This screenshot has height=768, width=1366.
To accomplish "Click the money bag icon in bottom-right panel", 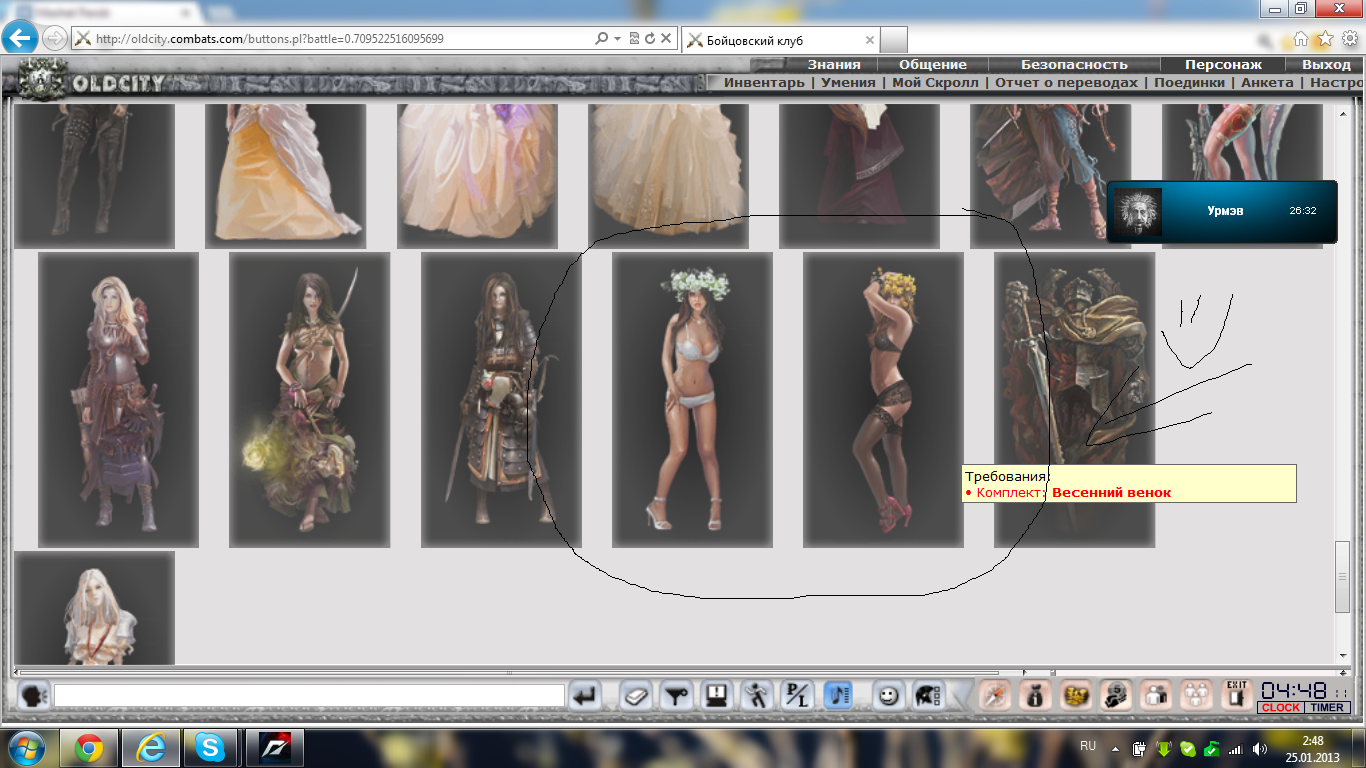I will pyautogui.click(x=1035, y=695).
